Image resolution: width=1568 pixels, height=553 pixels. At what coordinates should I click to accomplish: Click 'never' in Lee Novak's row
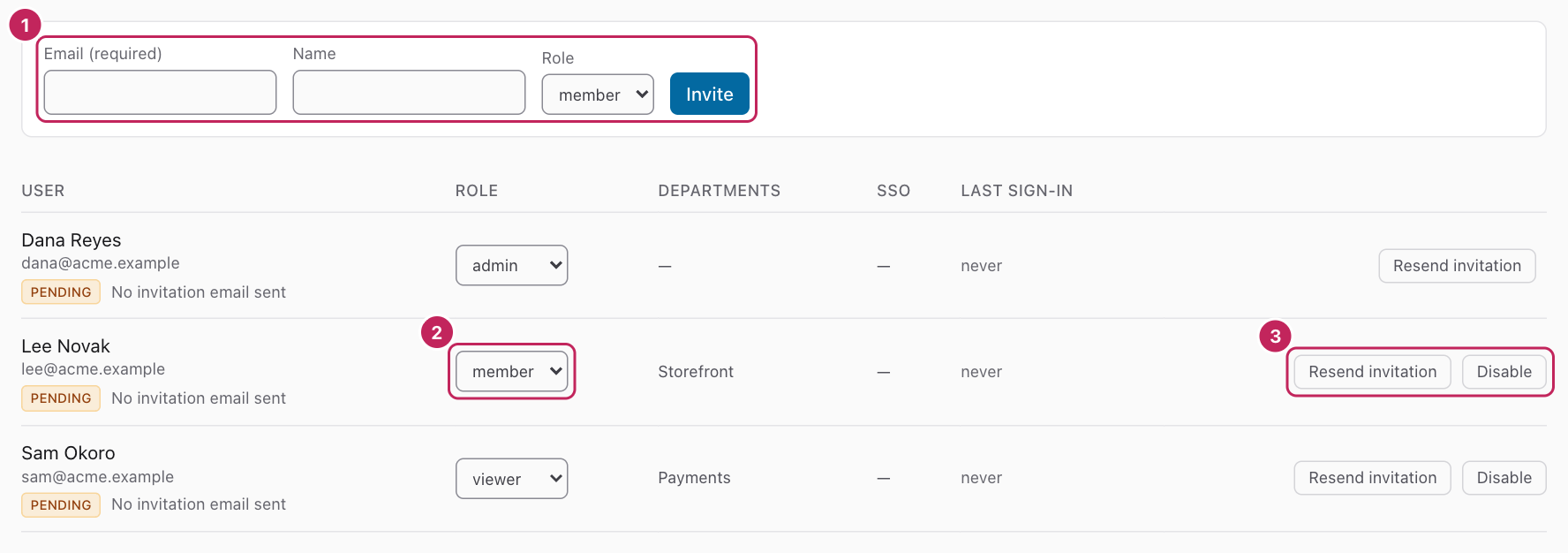(x=982, y=372)
